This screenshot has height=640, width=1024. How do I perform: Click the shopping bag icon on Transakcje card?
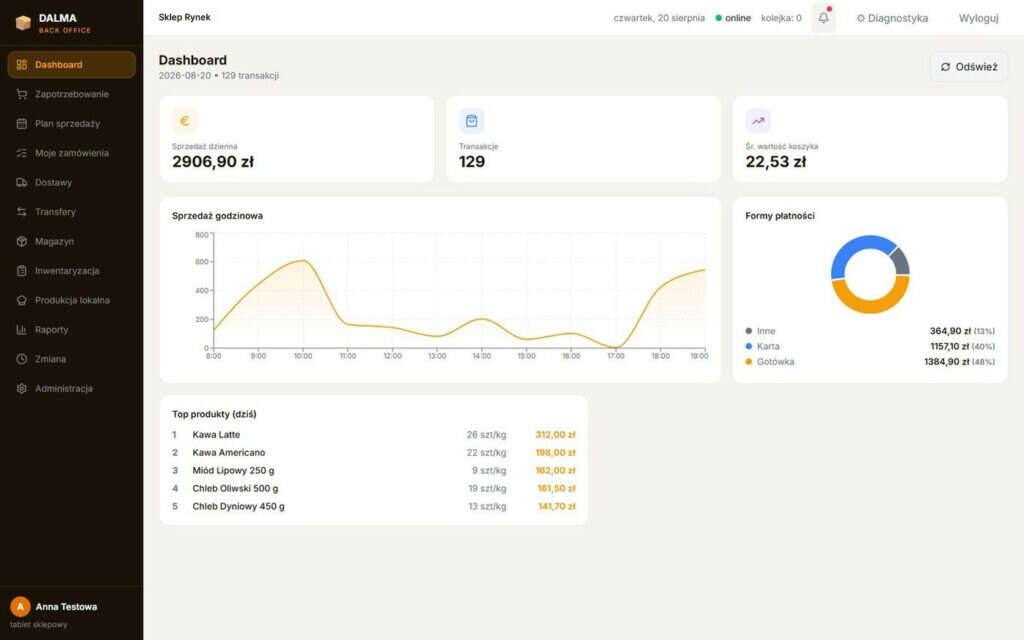(x=472, y=121)
